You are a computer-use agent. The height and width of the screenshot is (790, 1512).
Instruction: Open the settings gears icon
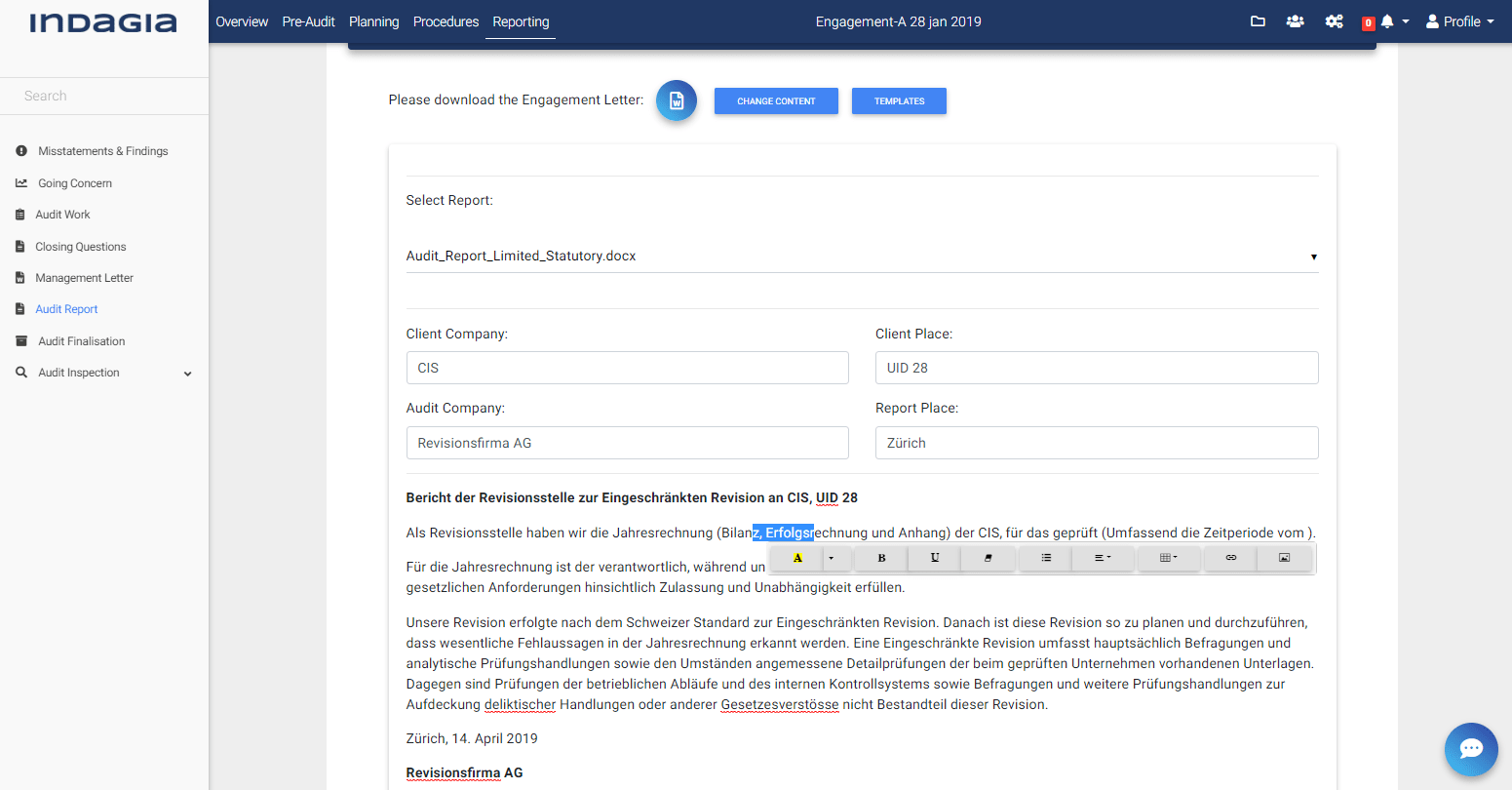(1334, 21)
